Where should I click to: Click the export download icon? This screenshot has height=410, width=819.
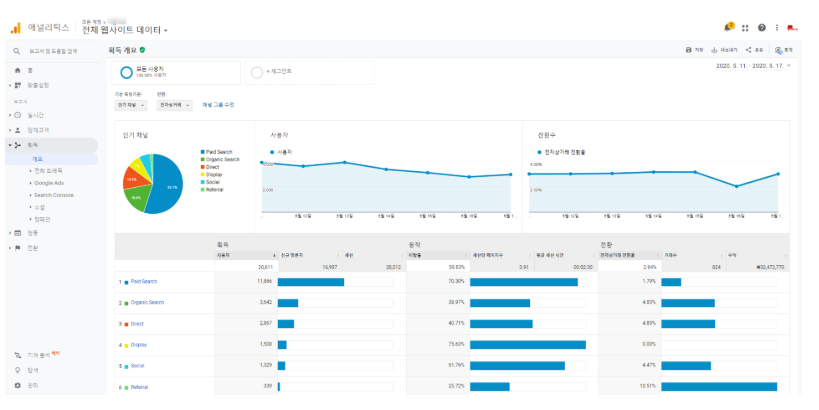(715, 50)
